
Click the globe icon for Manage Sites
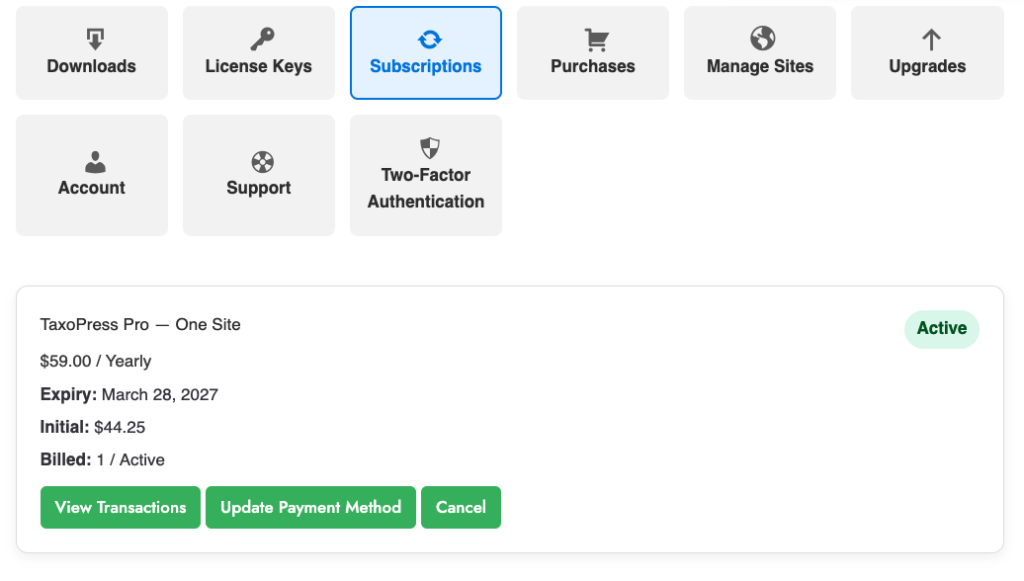click(760, 38)
